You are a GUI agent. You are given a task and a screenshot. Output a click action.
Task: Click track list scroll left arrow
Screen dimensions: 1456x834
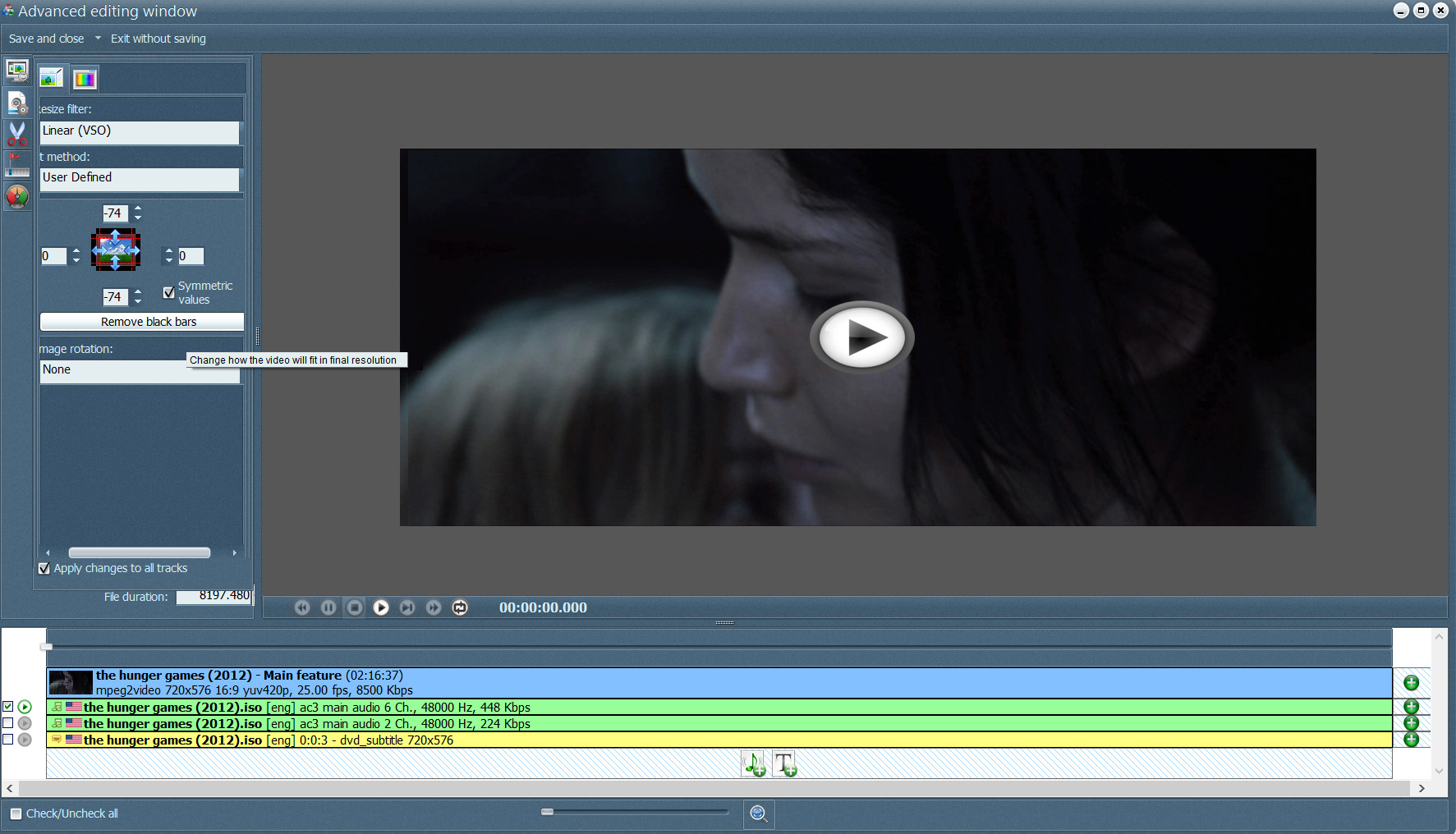tap(10, 788)
